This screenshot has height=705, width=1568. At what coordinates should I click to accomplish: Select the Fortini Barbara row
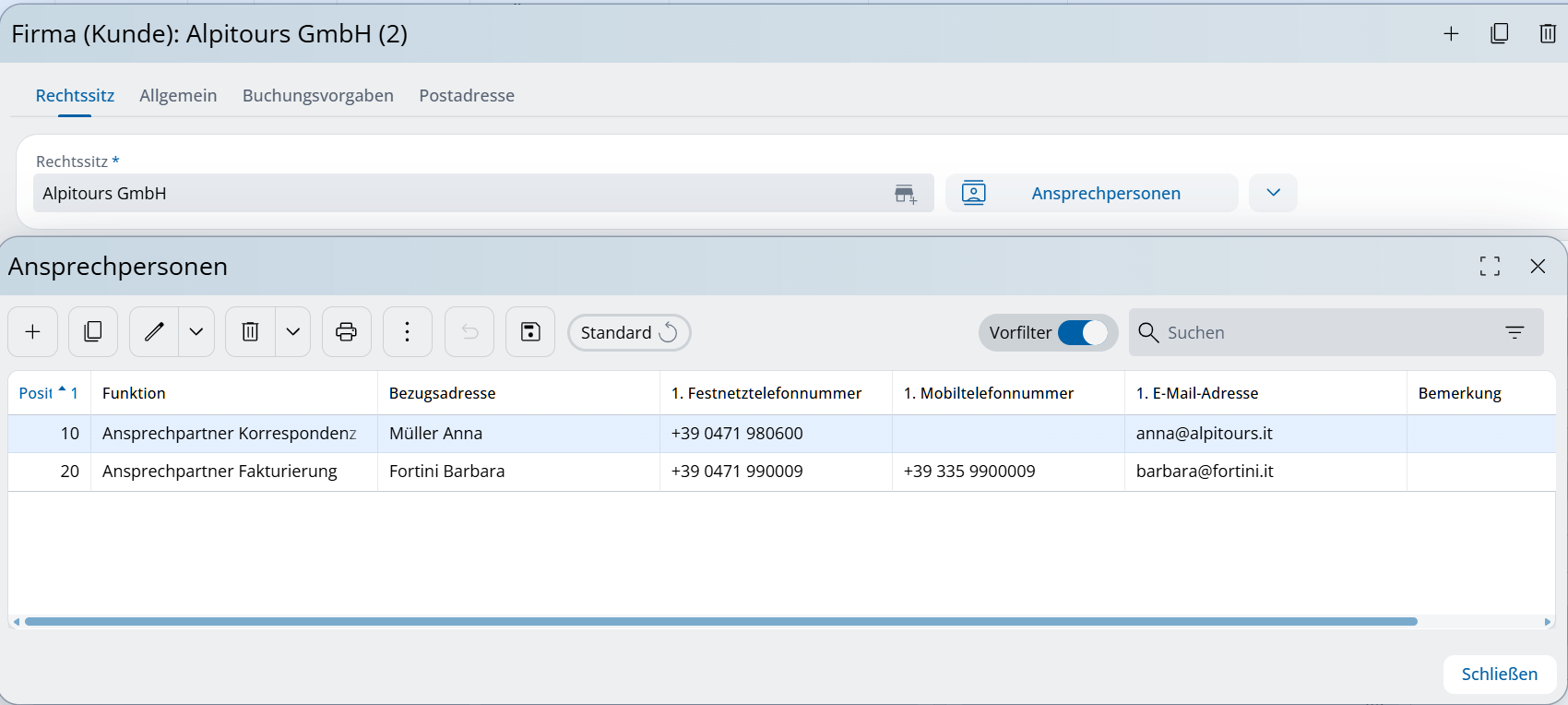[446, 472]
